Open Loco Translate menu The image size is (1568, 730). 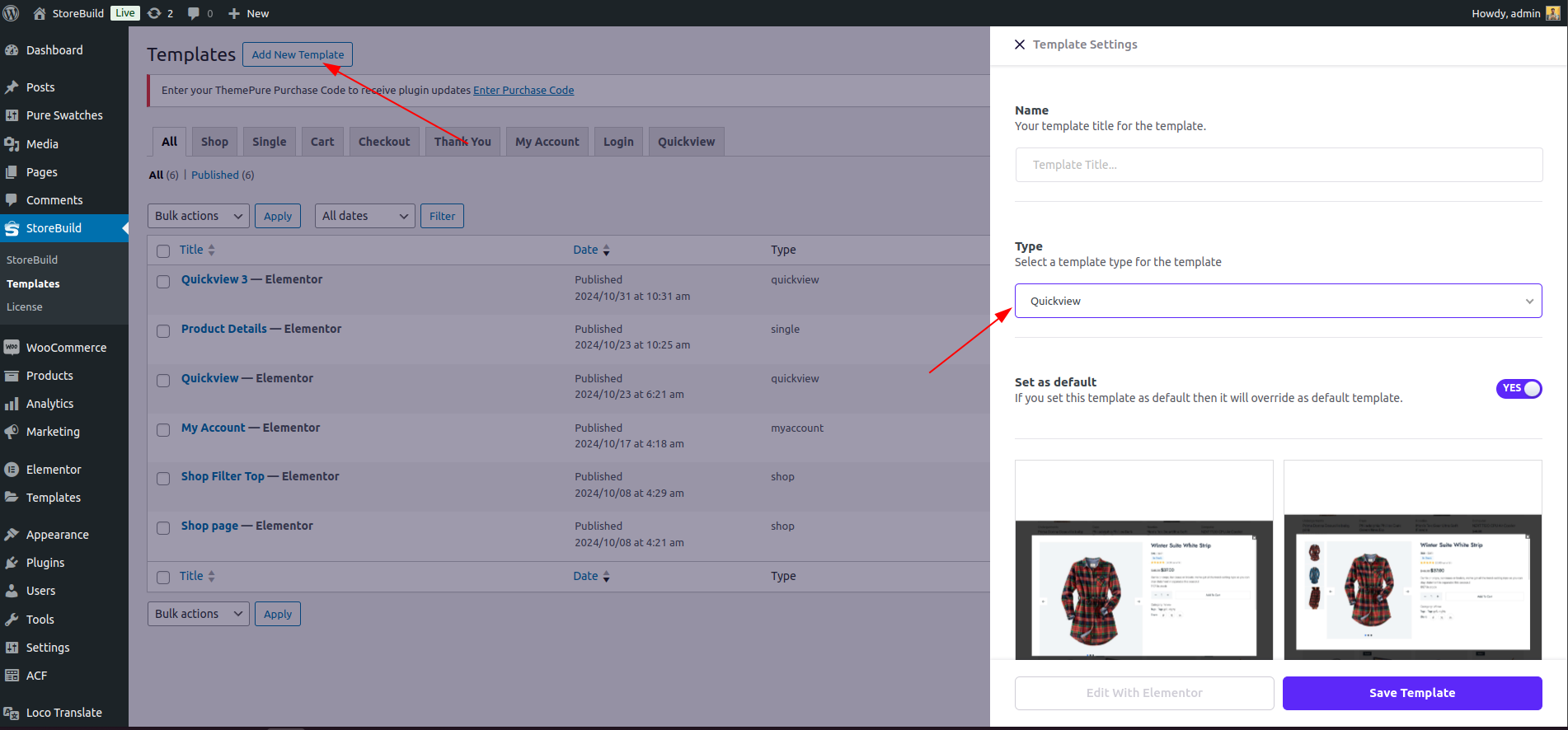point(64,713)
